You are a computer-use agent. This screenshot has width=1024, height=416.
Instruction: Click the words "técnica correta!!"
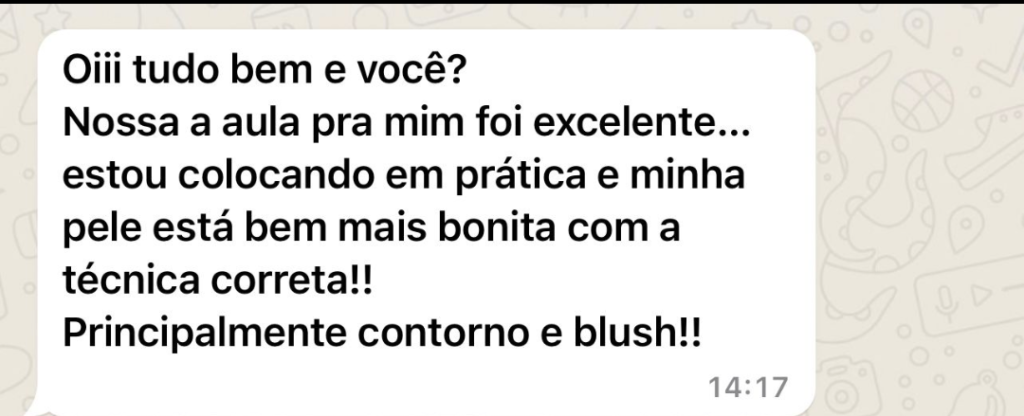[x=217, y=280]
